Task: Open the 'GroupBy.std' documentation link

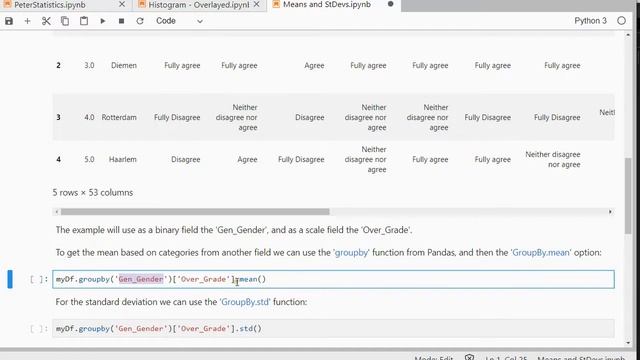Action: pos(245,302)
